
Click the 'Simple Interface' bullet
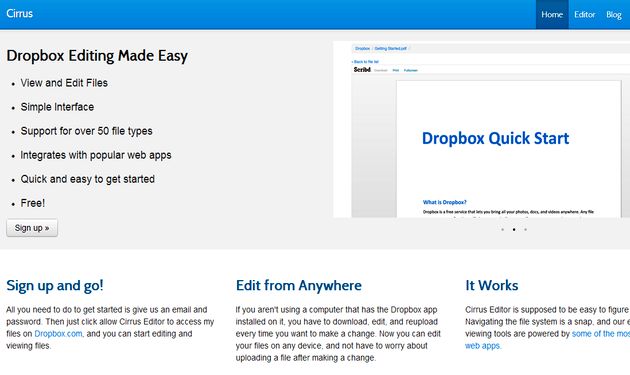click(57, 107)
